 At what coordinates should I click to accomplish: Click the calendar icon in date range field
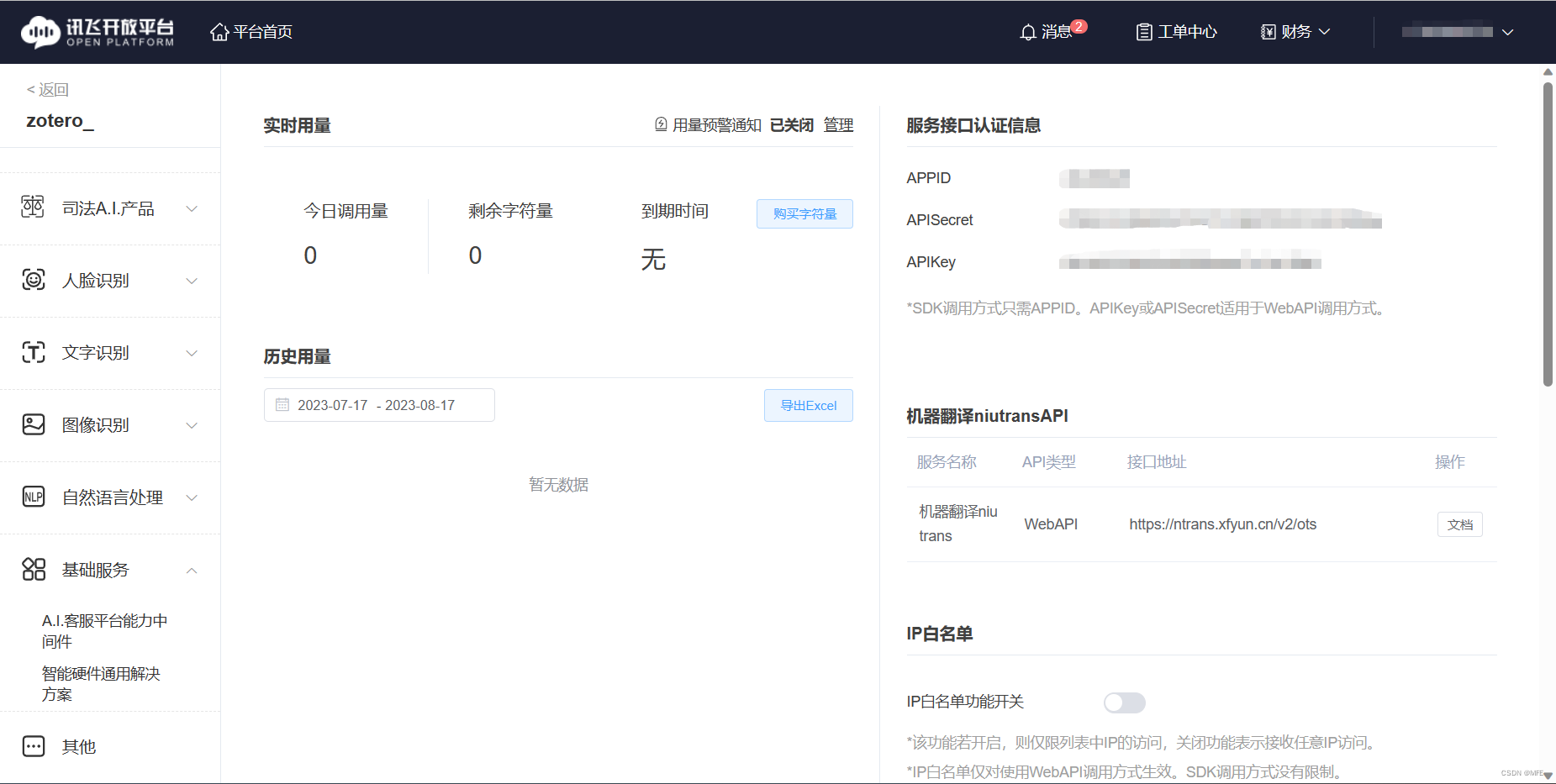tap(282, 405)
